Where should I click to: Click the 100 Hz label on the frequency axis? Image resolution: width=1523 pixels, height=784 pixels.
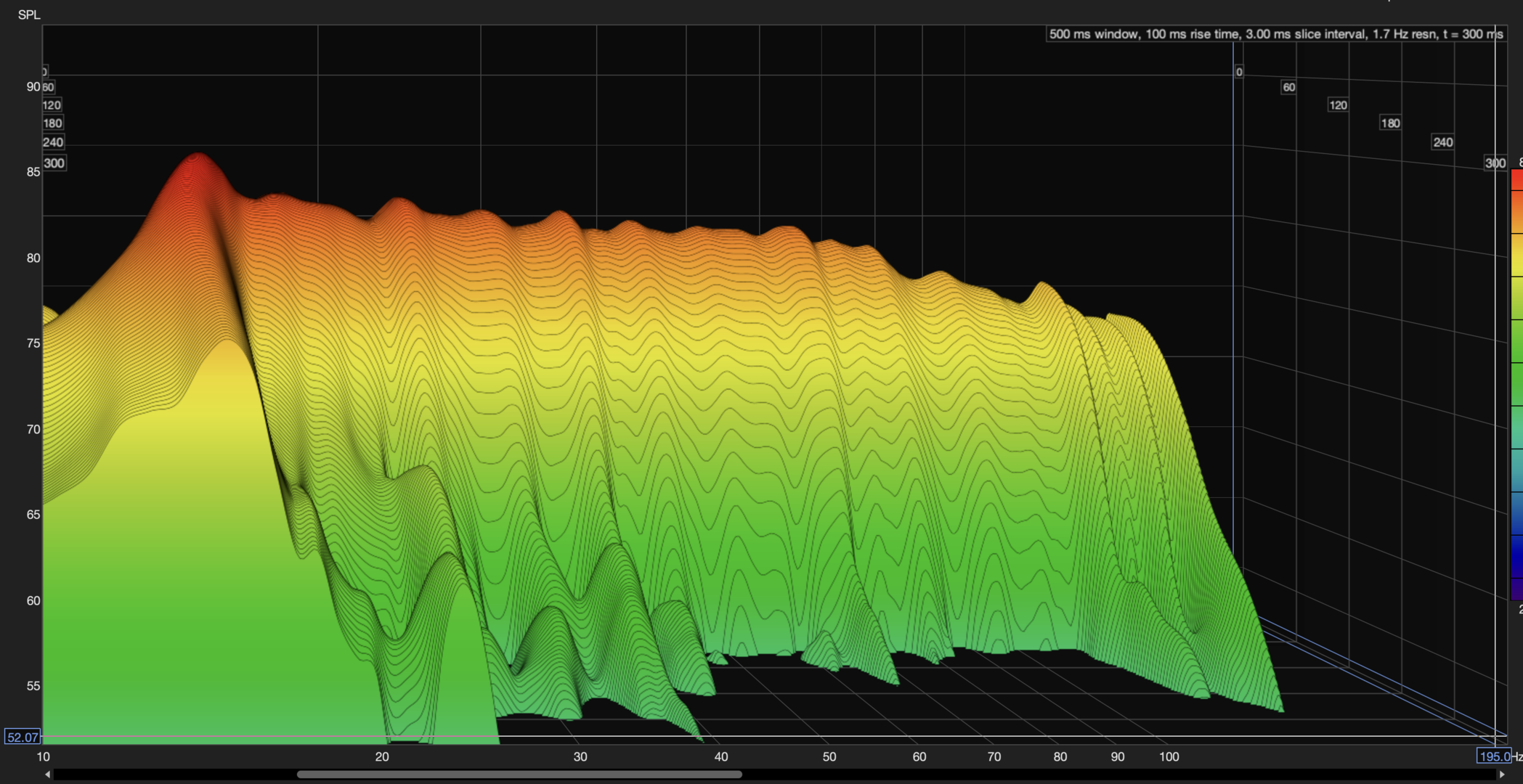pos(1169,756)
